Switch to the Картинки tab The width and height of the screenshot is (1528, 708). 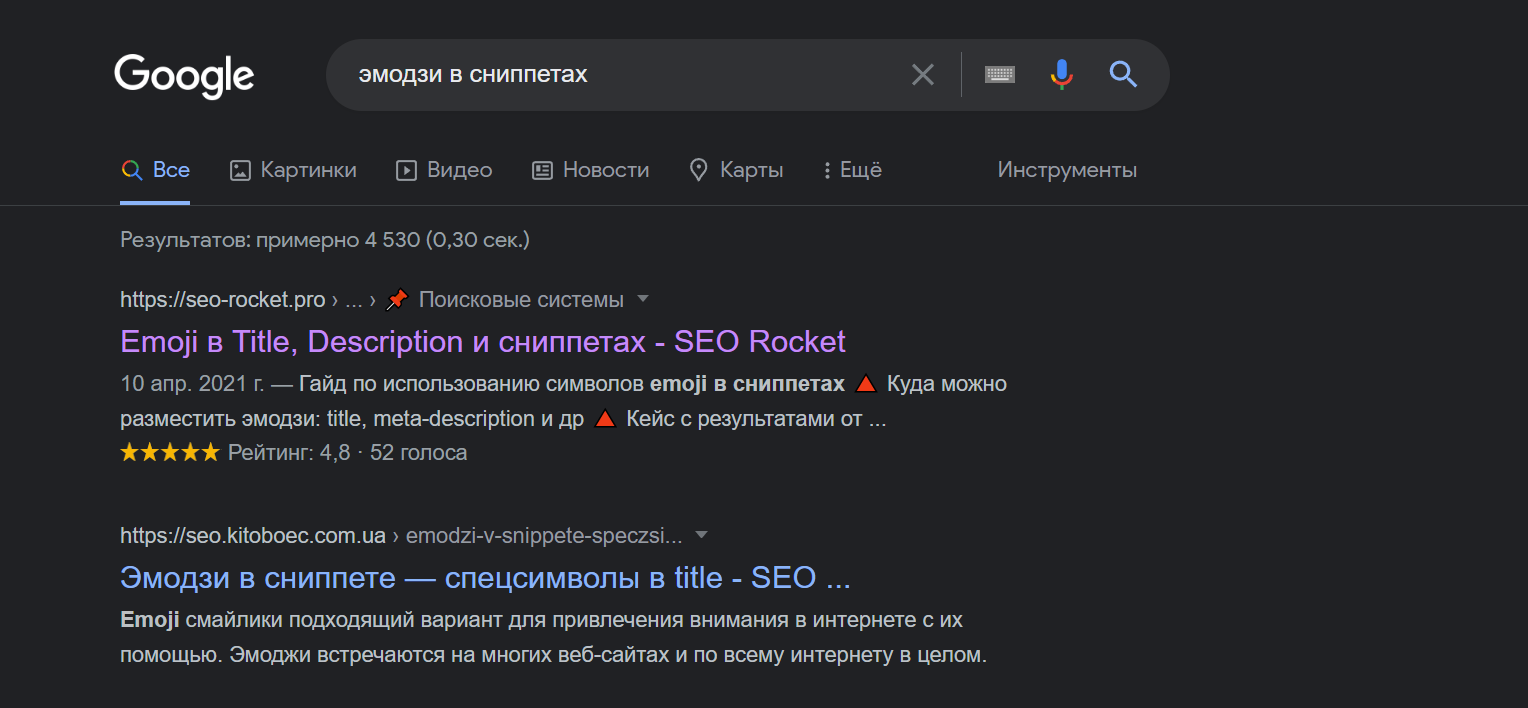(293, 170)
